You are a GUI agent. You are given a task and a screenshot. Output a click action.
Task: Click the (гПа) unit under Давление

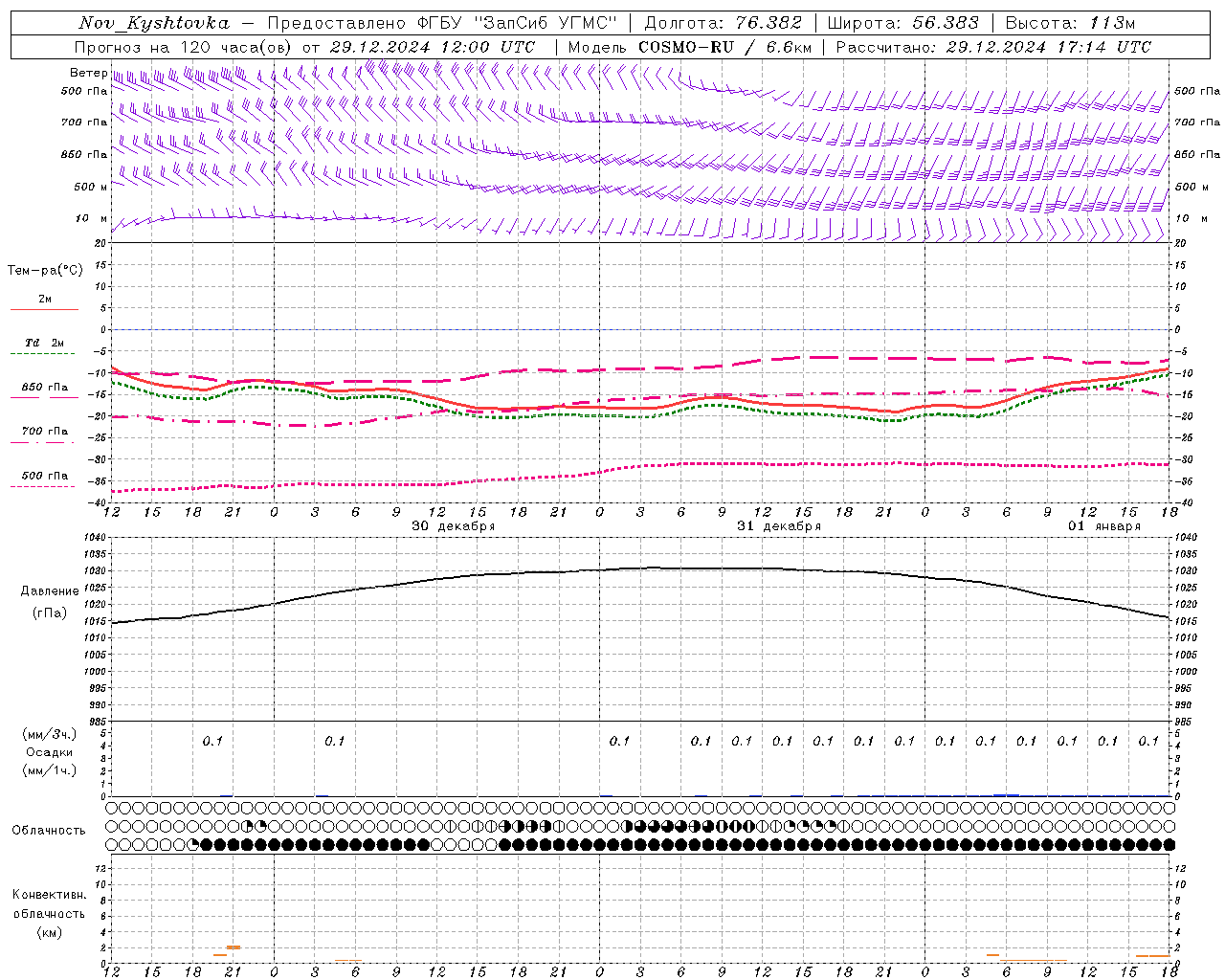(x=50, y=612)
